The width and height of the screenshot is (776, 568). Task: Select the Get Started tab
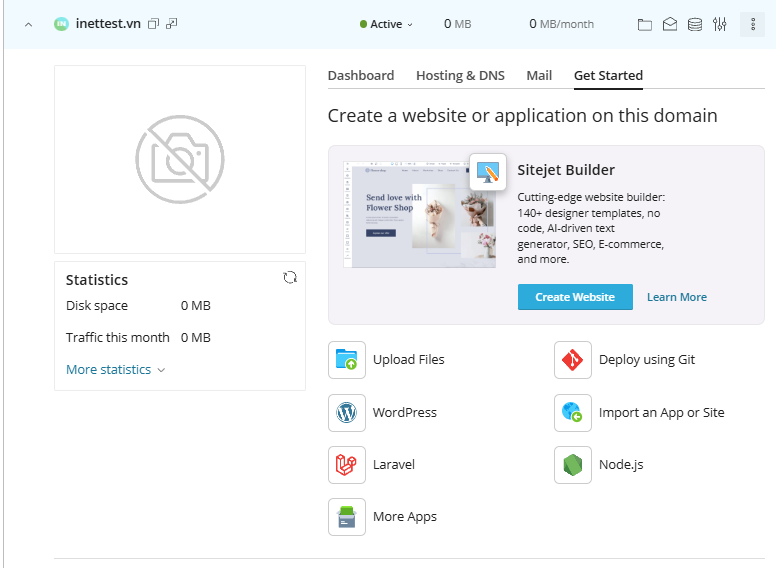point(608,76)
